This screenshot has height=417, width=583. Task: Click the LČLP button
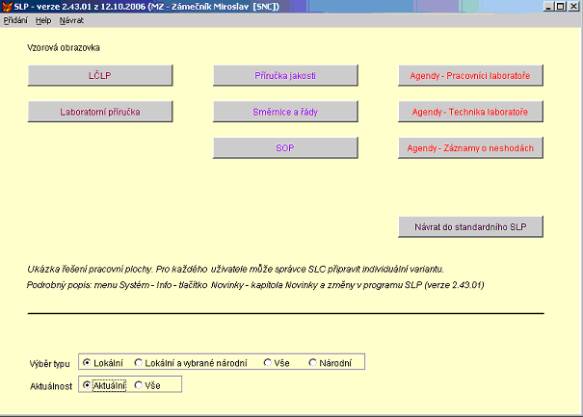100,75
